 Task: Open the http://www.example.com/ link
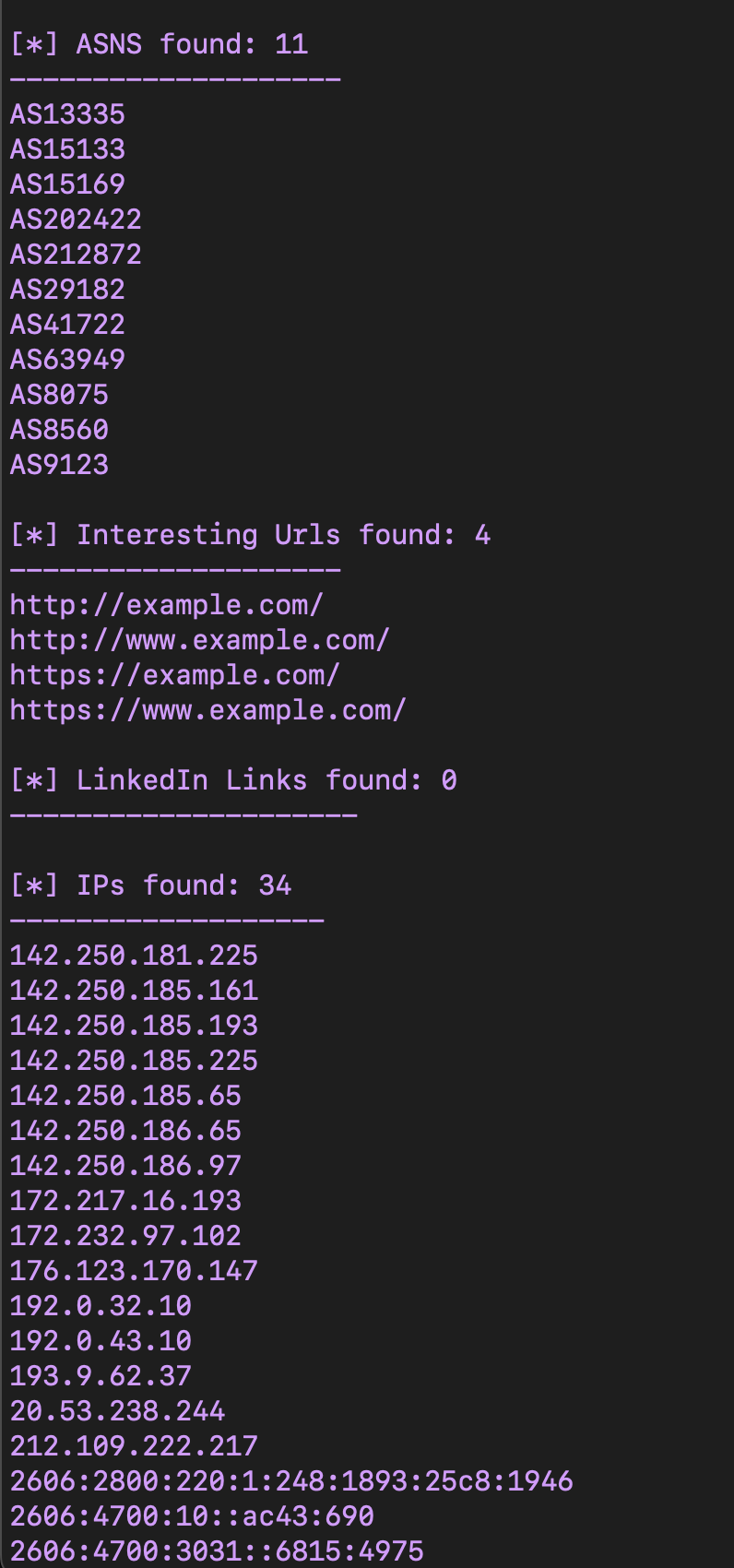coord(200,640)
